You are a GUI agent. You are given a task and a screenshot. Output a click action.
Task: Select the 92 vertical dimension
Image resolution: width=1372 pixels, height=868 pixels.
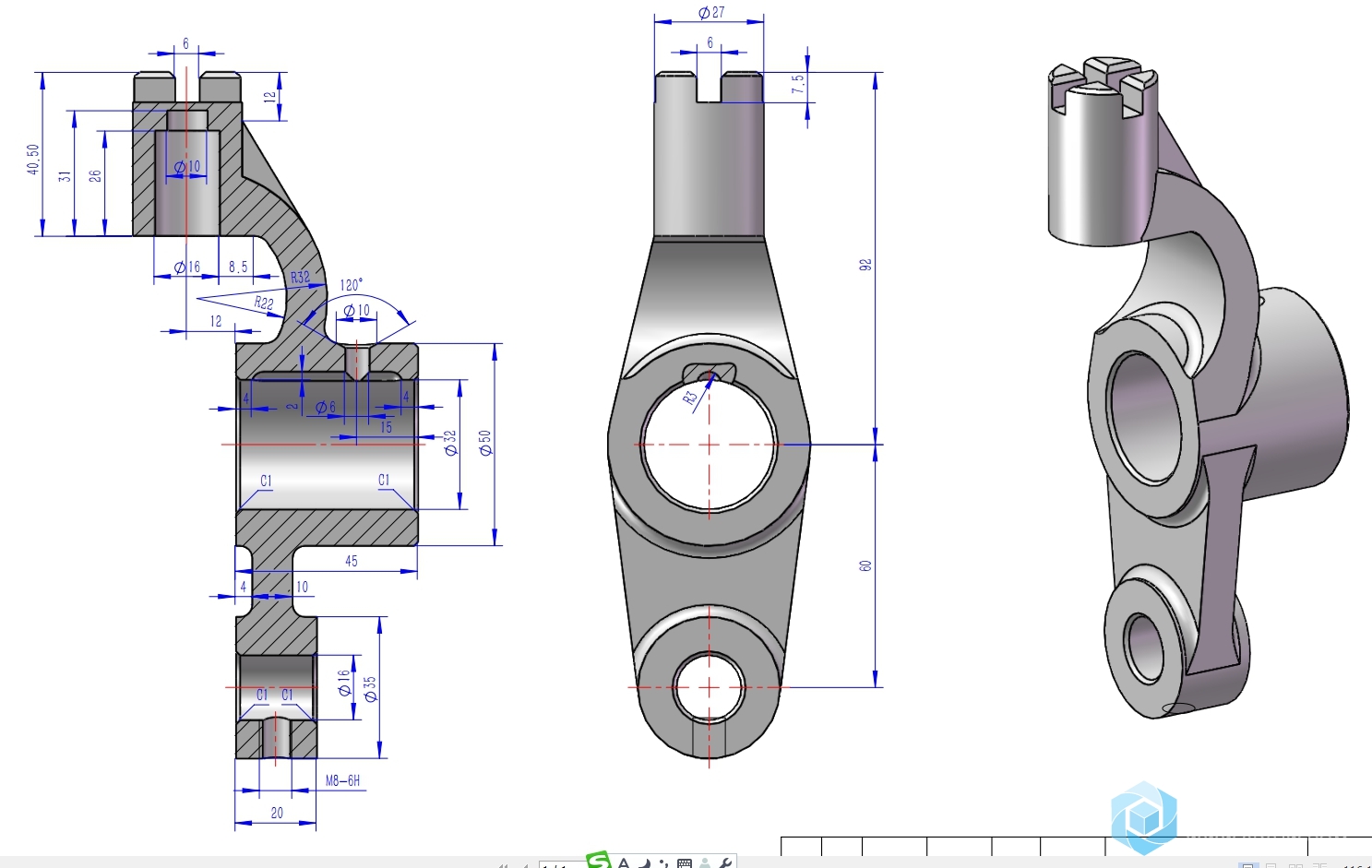pos(865,265)
